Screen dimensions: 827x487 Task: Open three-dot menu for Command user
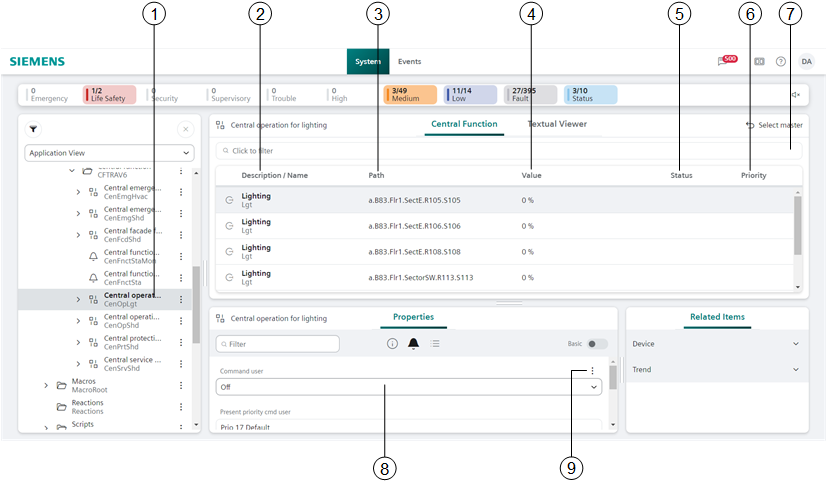592,371
